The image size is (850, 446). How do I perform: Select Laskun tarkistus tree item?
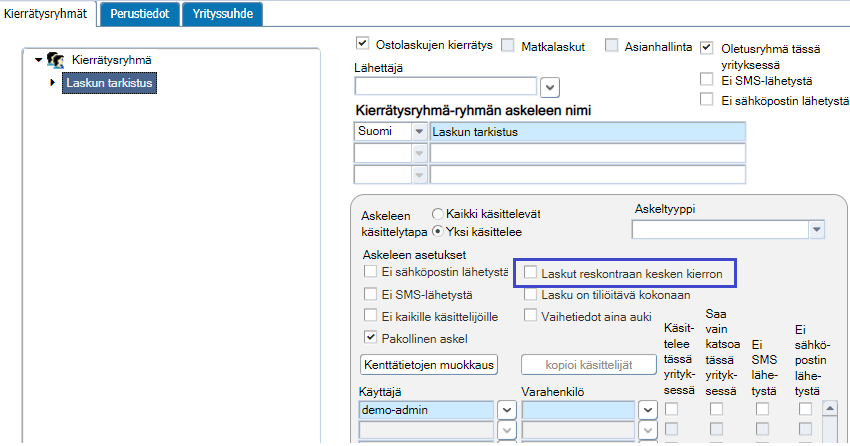tap(109, 83)
